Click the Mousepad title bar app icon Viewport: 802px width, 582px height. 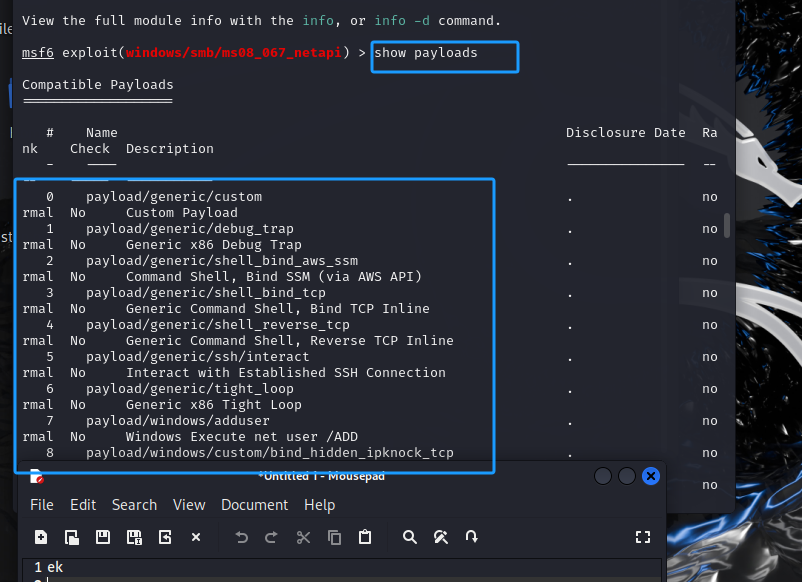37,477
